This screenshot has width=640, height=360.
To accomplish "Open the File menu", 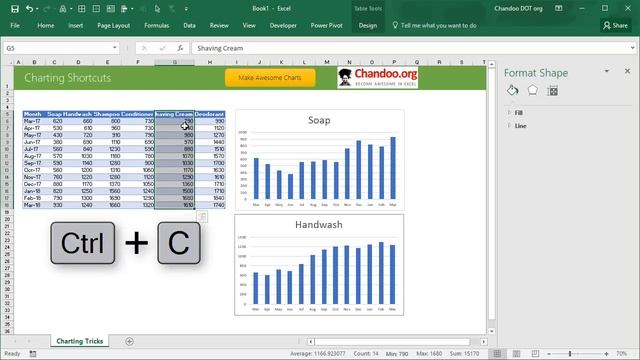I will point(15,25).
